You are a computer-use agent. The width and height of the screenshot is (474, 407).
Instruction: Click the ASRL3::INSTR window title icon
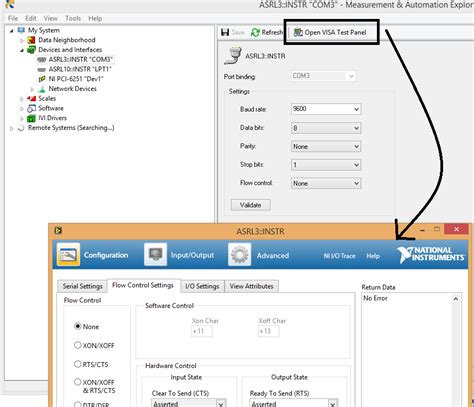coord(58,230)
